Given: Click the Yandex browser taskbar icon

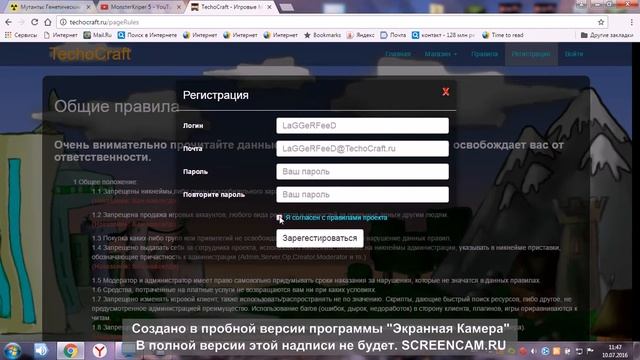Looking at the screenshot, I should pyautogui.click(x=99, y=351).
